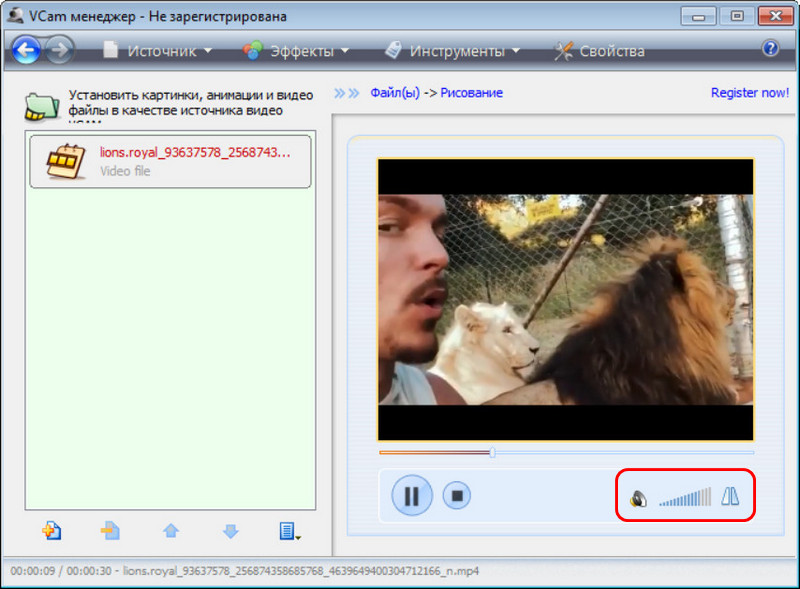Maximize the VCam менеджер window
Image resolution: width=800 pixels, height=589 pixels.
pyautogui.click(x=737, y=16)
